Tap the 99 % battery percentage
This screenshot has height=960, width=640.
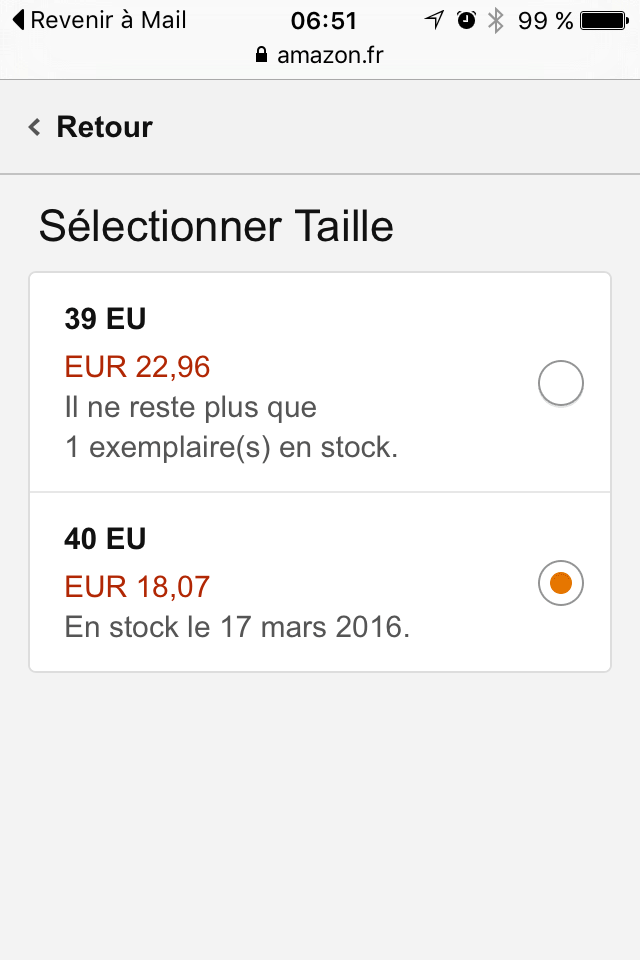545,20
